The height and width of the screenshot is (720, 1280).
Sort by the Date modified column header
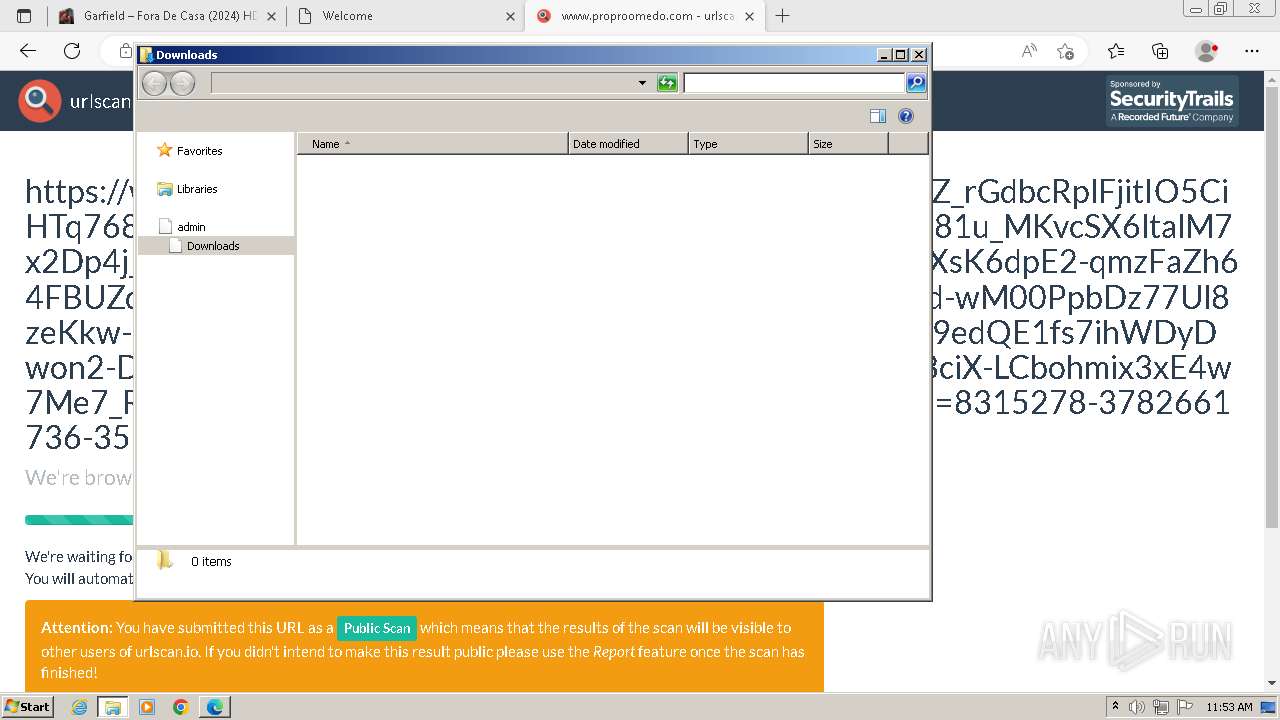628,144
